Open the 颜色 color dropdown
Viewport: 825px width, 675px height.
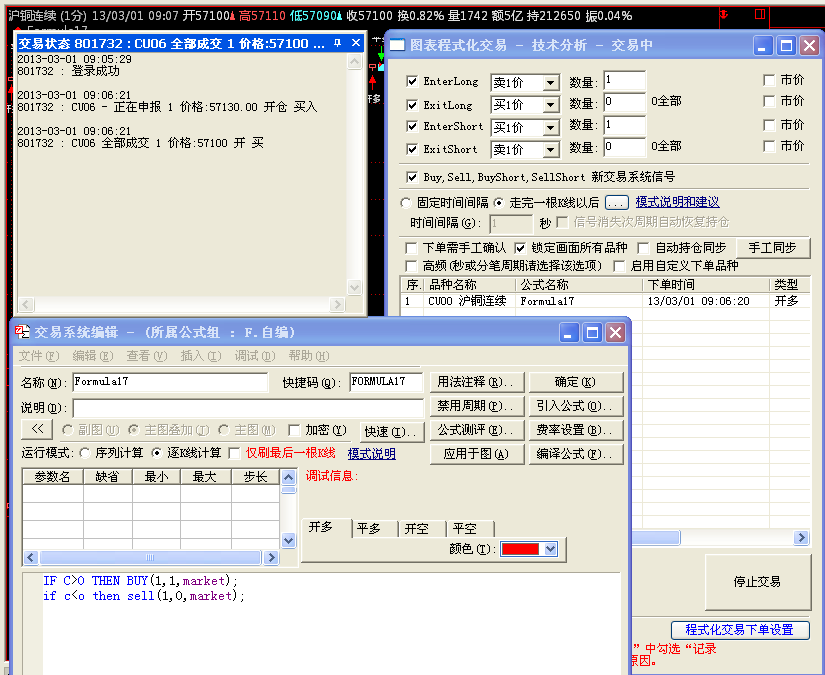coord(551,549)
